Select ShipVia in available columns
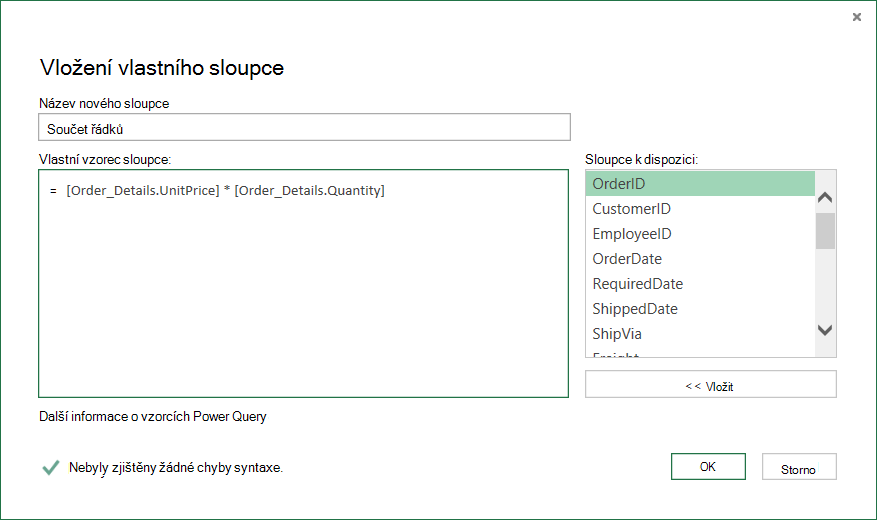 click(x=700, y=334)
